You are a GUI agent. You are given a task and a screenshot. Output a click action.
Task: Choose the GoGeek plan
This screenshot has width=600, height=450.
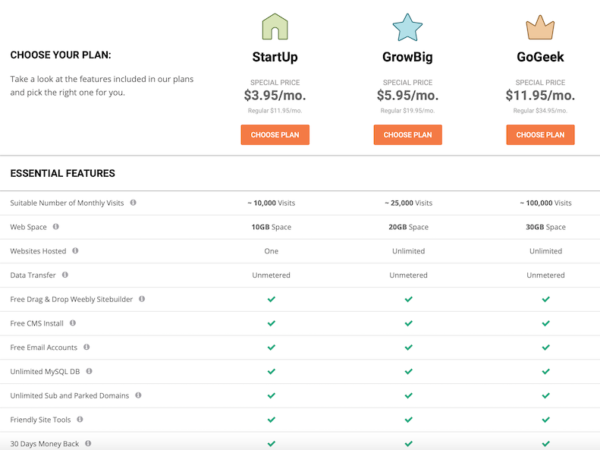coord(540,134)
